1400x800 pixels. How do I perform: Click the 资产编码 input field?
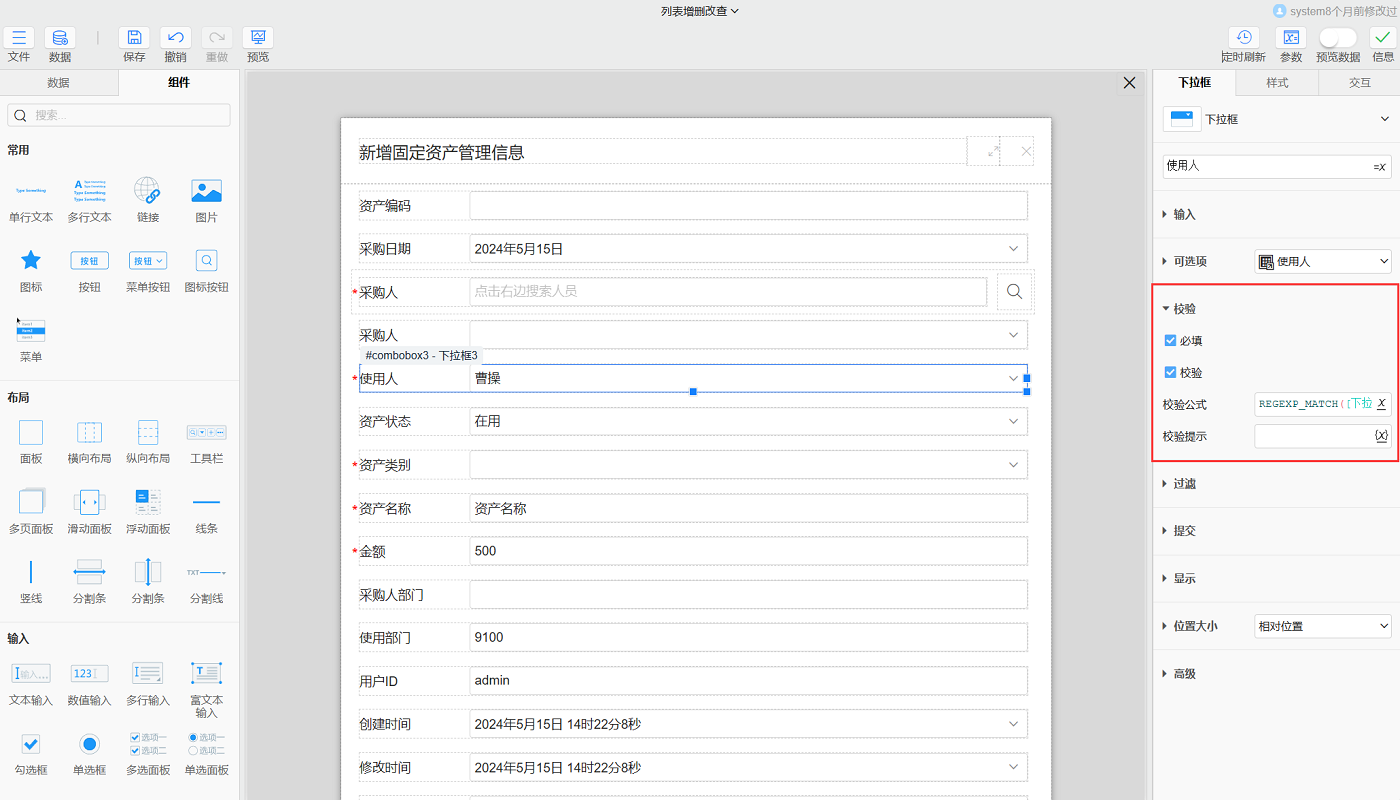coord(748,206)
